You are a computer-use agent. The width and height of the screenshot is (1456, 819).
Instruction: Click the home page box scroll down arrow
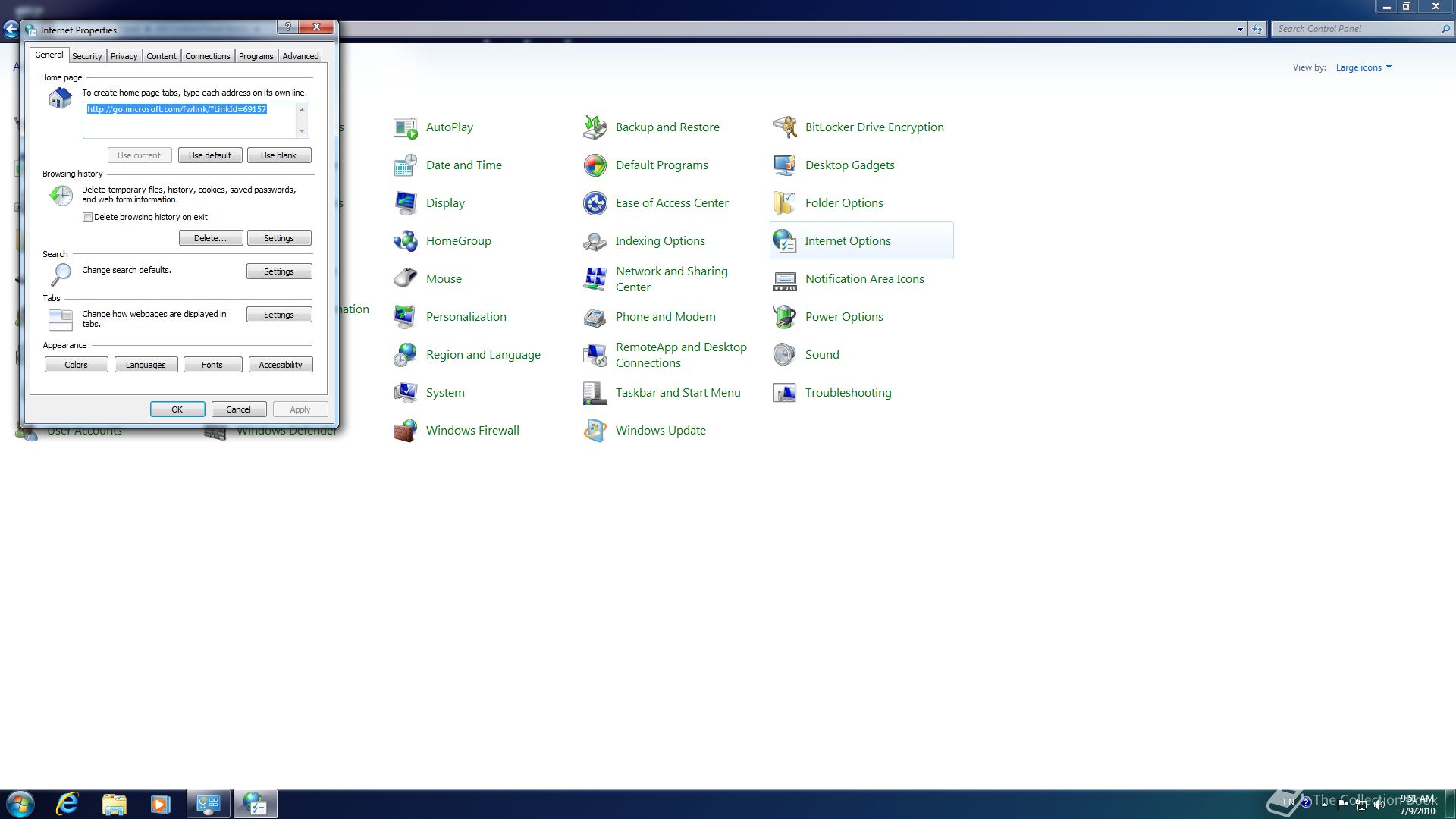pyautogui.click(x=302, y=130)
